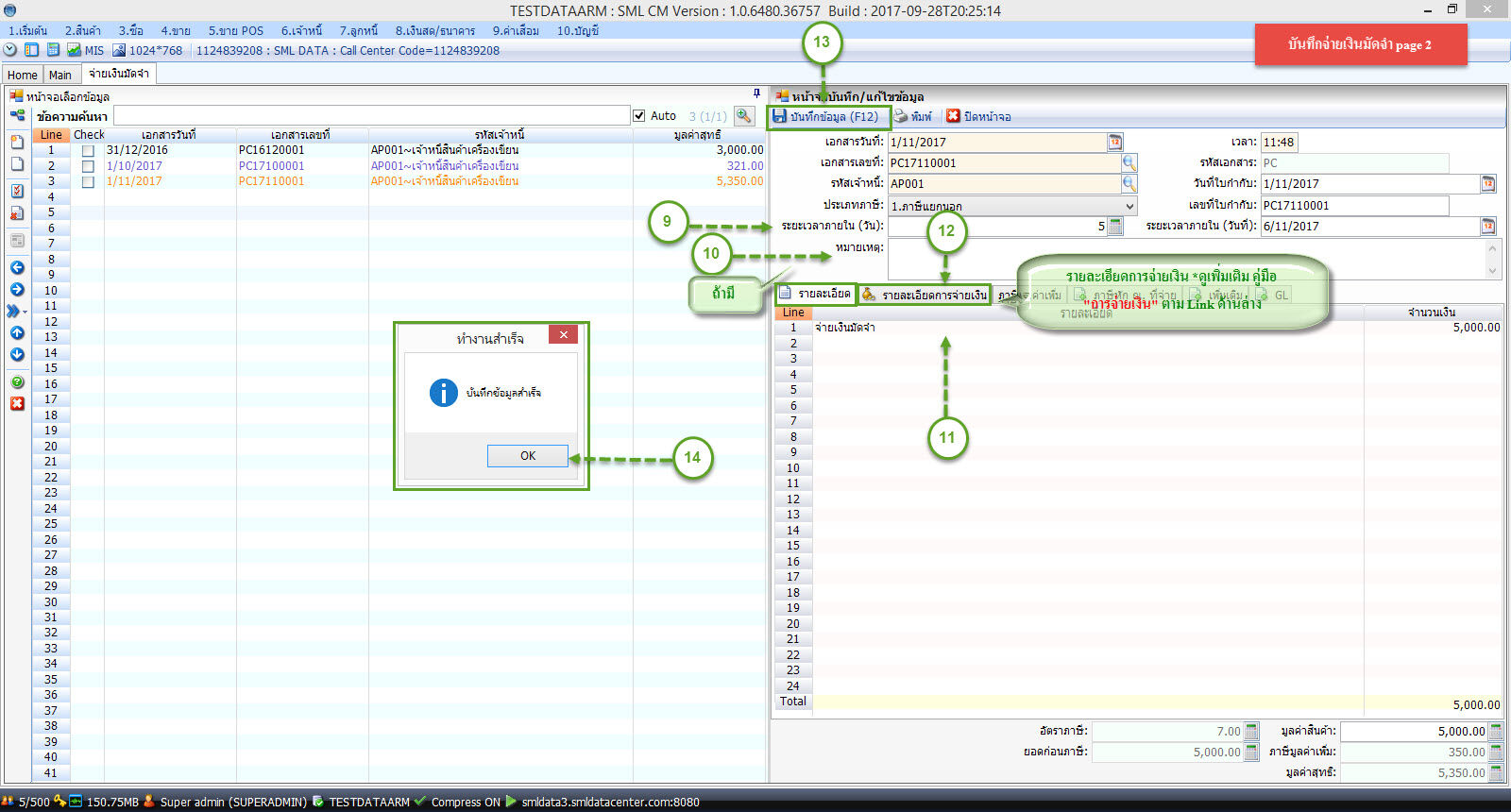Click new document with star sidebar icon
The height and width of the screenshot is (812, 1511).
17,142
